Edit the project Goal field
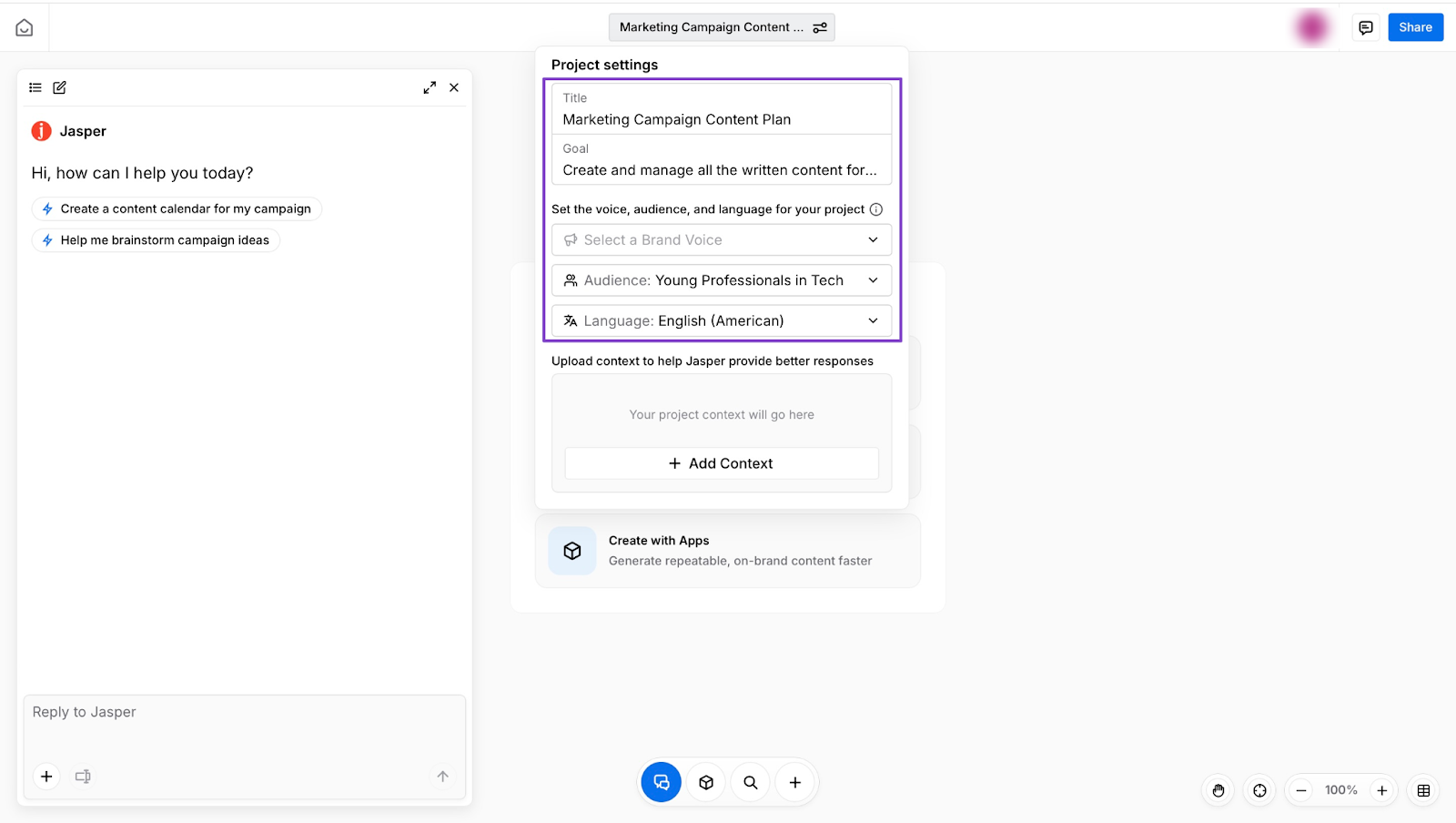1456x823 pixels. coord(722,159)
